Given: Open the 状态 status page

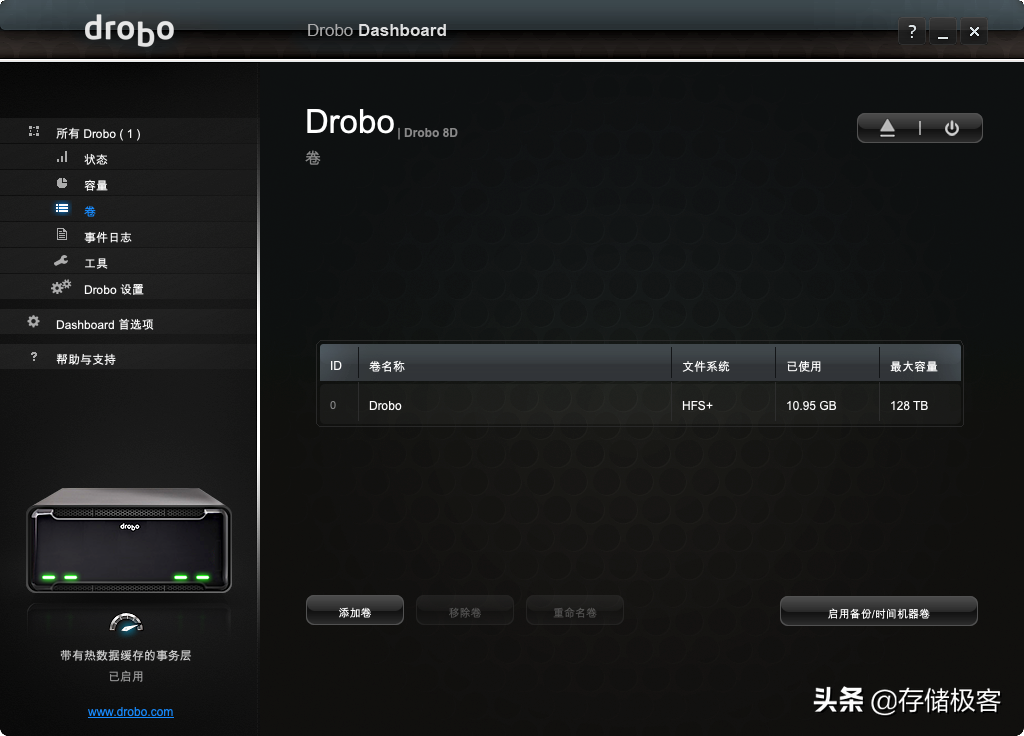Looking at the screenshot, I should 96,159.
